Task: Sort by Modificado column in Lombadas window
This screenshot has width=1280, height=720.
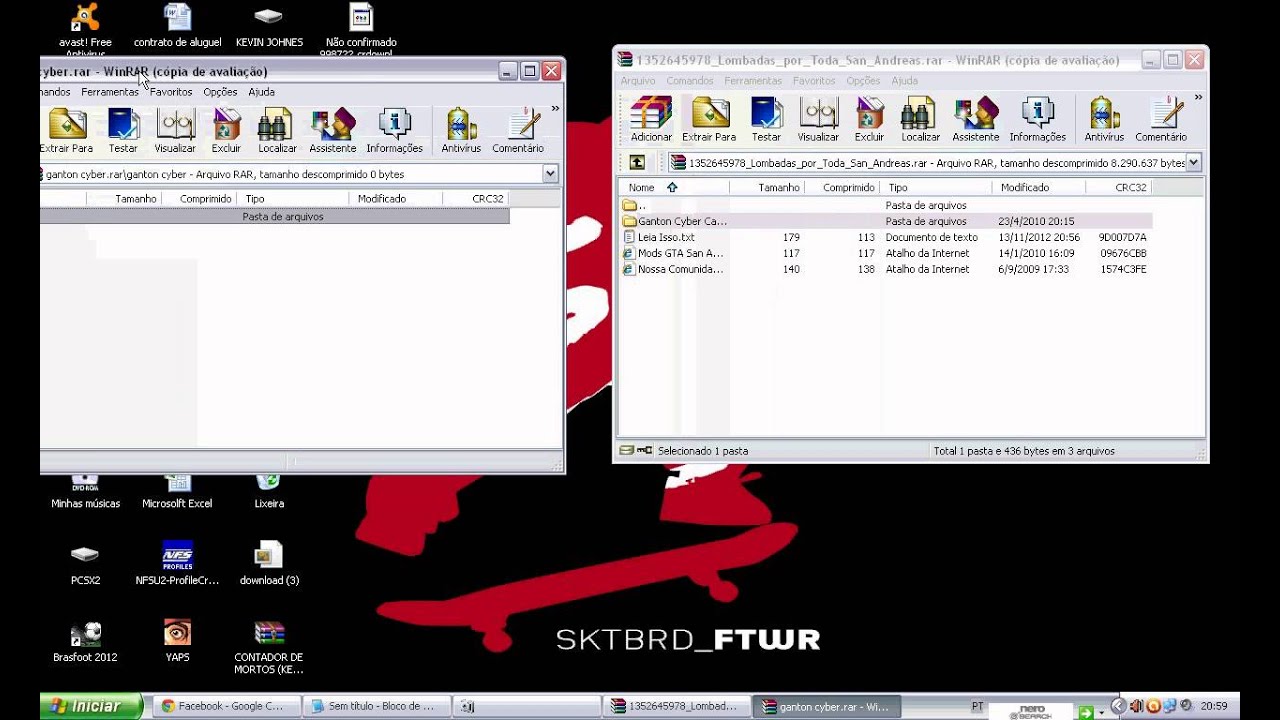Action: click(x=1039, y=187)
